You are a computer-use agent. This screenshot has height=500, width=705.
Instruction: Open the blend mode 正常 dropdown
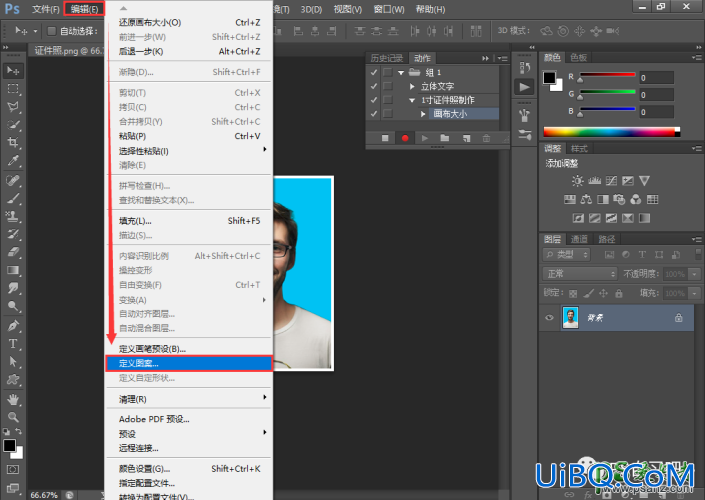(x=580, y=273)
